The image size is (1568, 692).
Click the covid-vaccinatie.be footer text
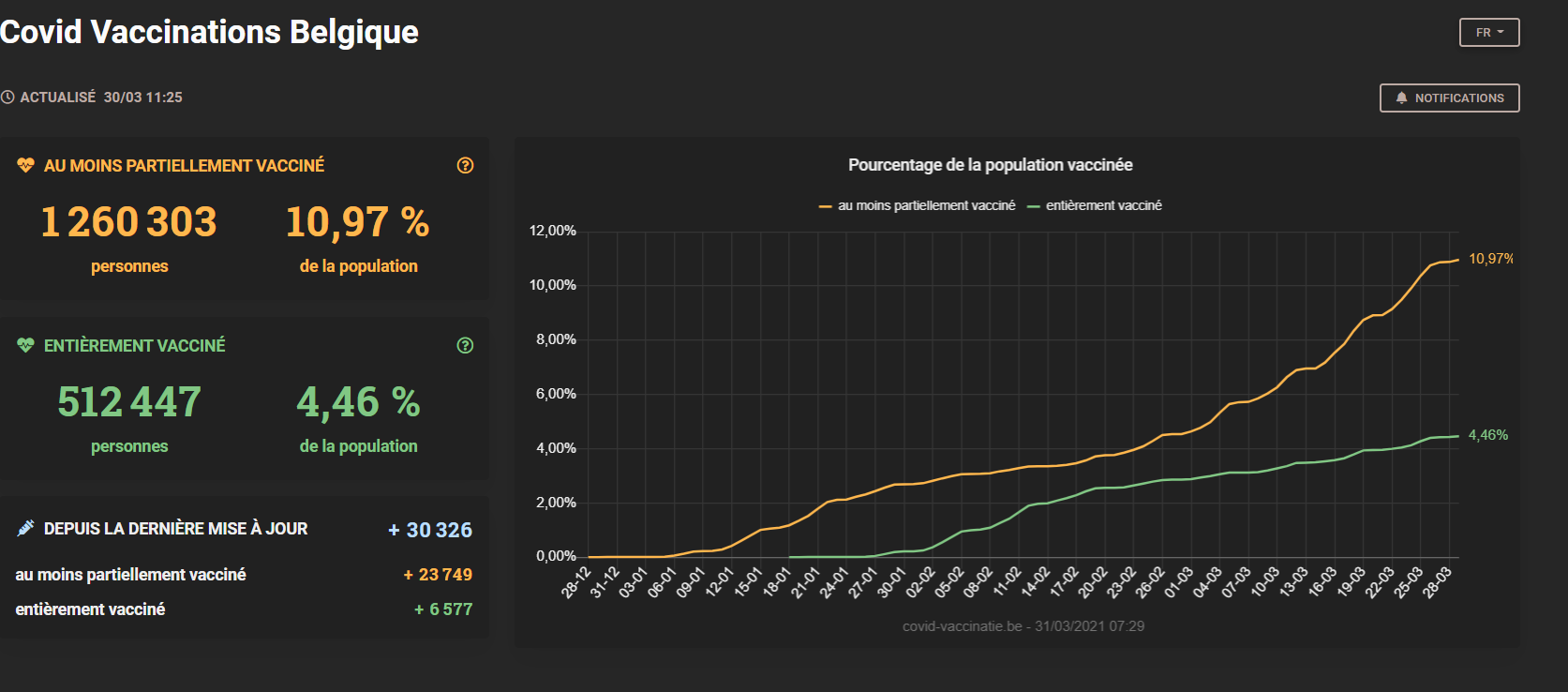[x=1023, y=626]
